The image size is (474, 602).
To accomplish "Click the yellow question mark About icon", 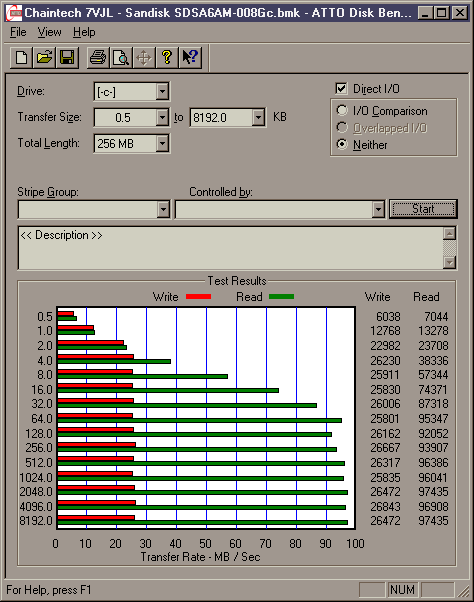I will point(167,58).
